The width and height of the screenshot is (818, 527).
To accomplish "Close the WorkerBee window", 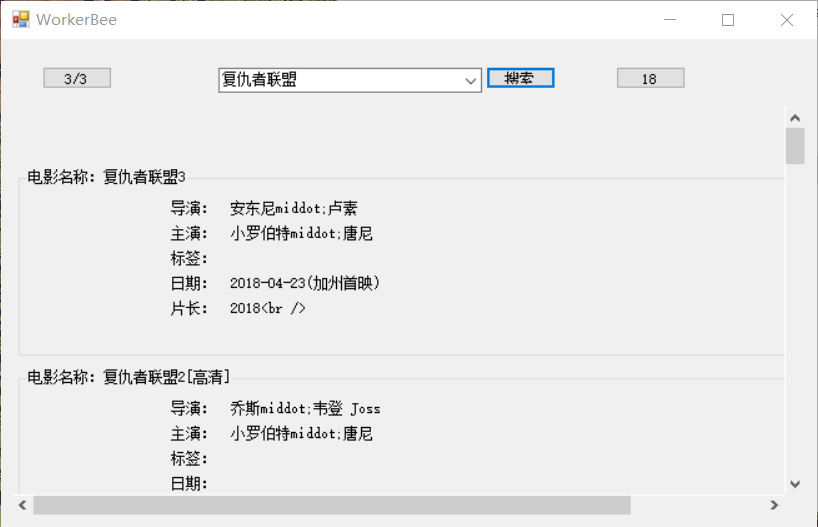I will 787,20.
